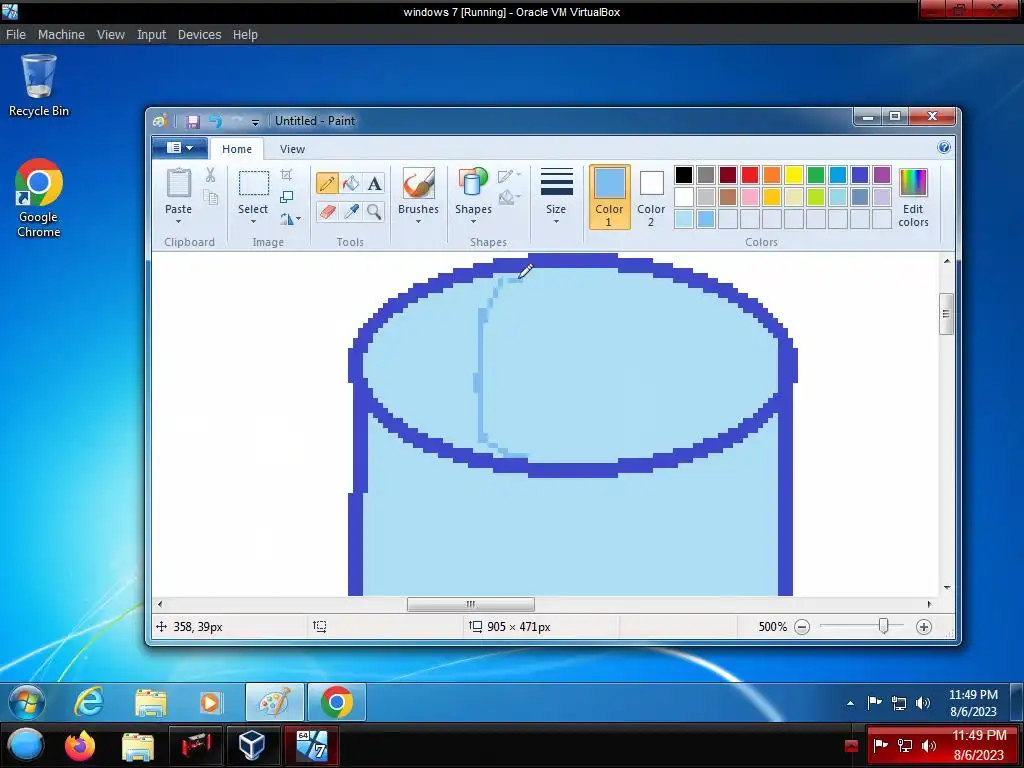Screen dimensions: 1024x768
Task: Open VirtualBox Devices menu
Action: 199,35
